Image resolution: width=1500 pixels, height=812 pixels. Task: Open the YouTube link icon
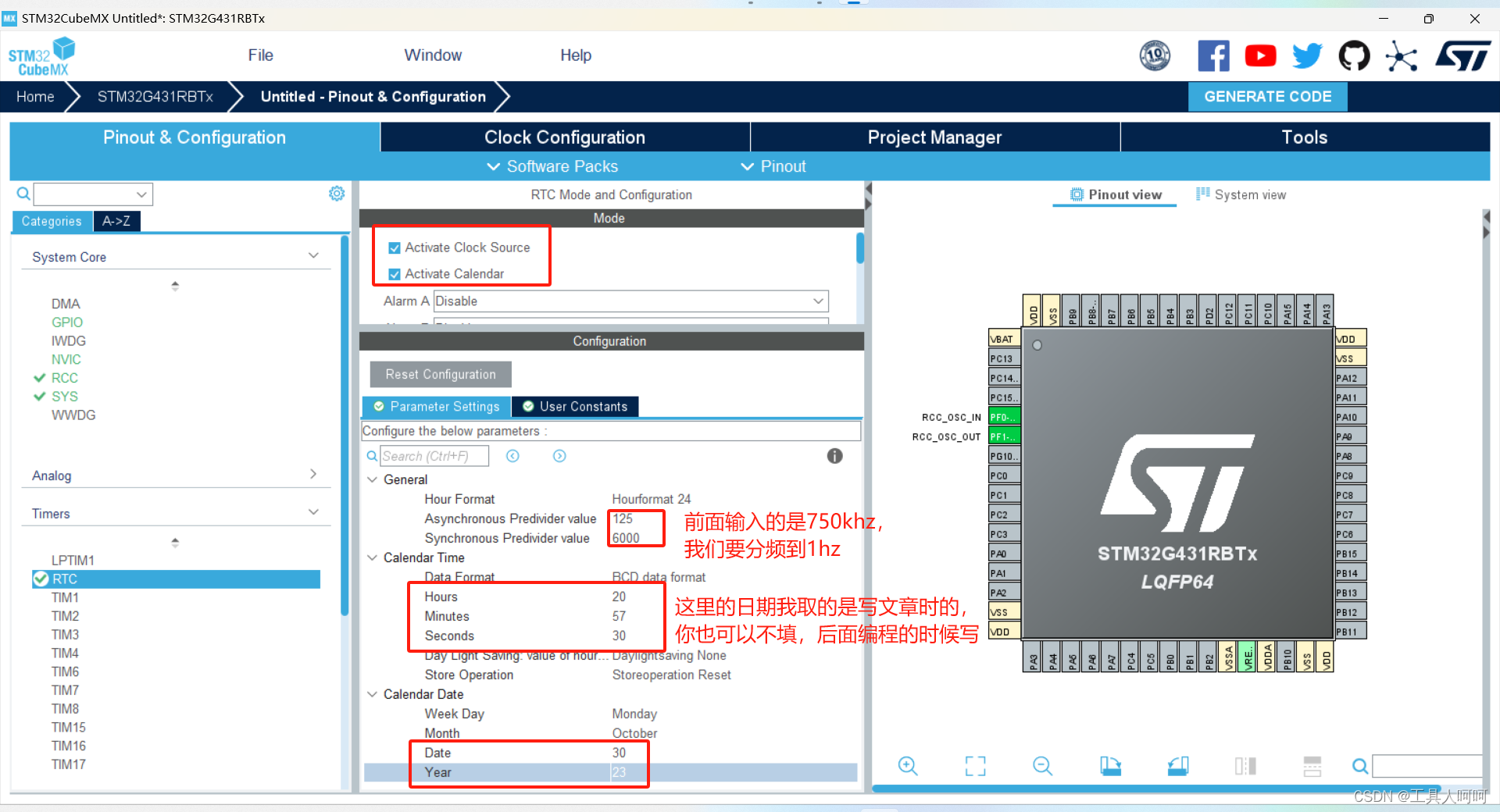point(1260,56)
